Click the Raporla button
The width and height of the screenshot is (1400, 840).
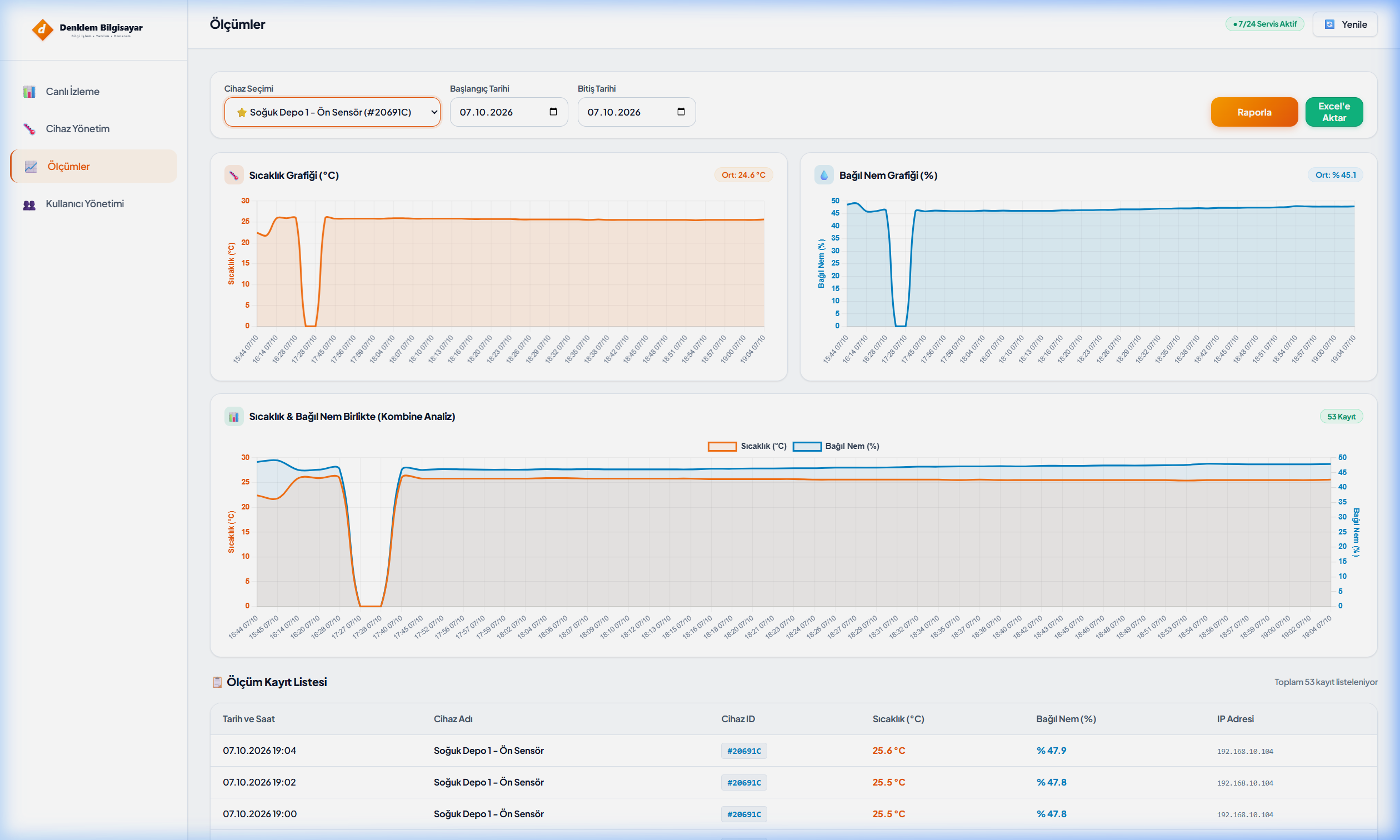pyautogui.click(x=1254, y=112)
